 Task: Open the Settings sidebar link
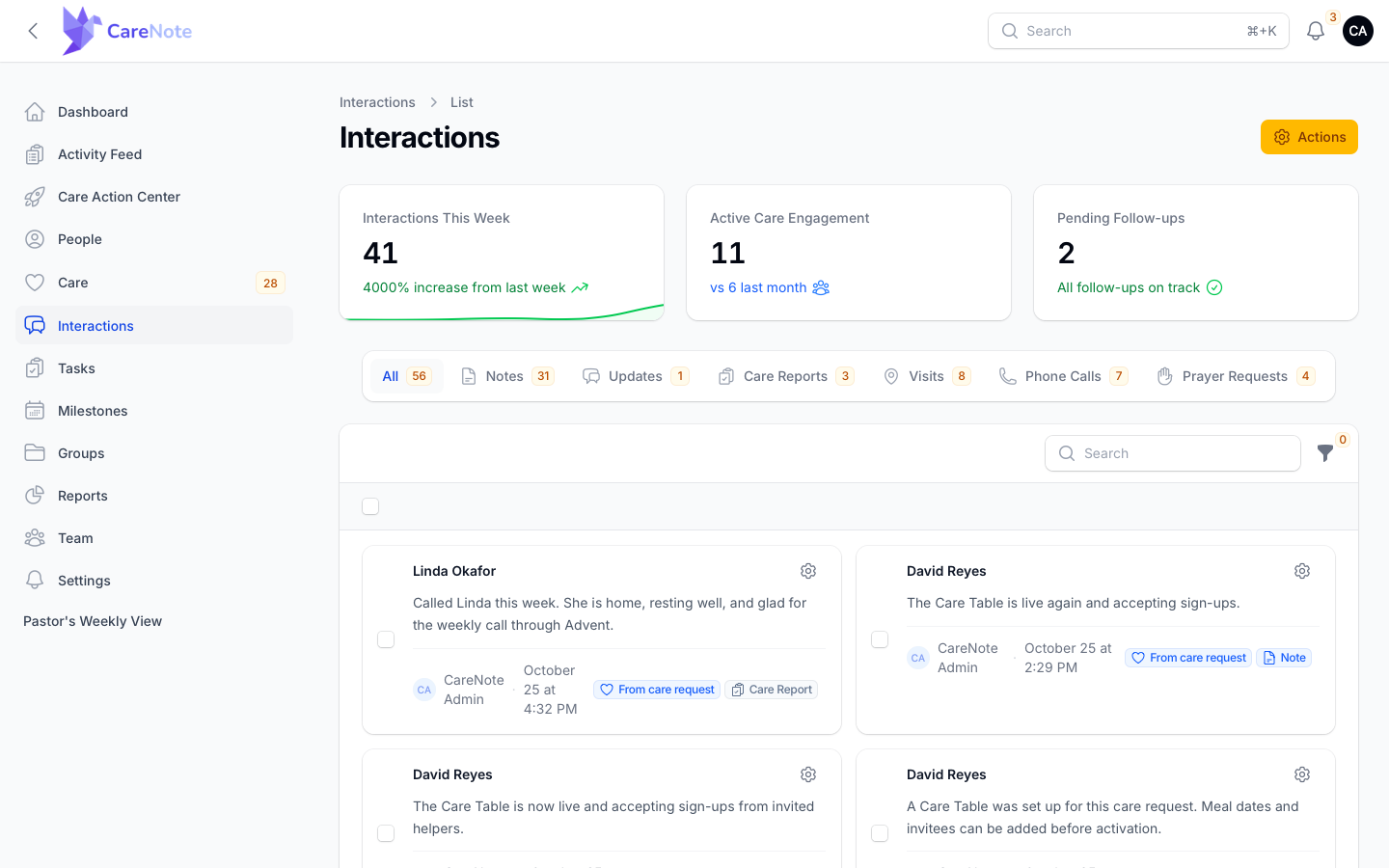[x=154, y=581]
